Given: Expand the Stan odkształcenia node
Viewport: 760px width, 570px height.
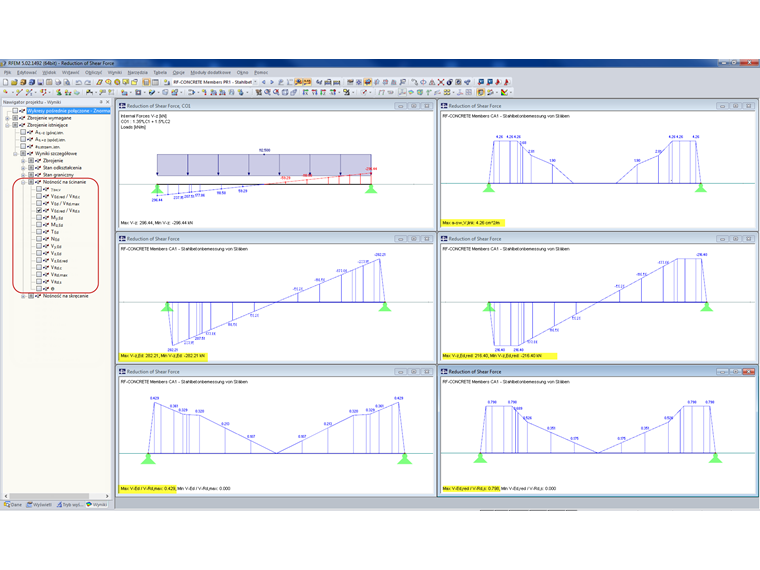Looking at the screenshot, I should pos(23,168).
